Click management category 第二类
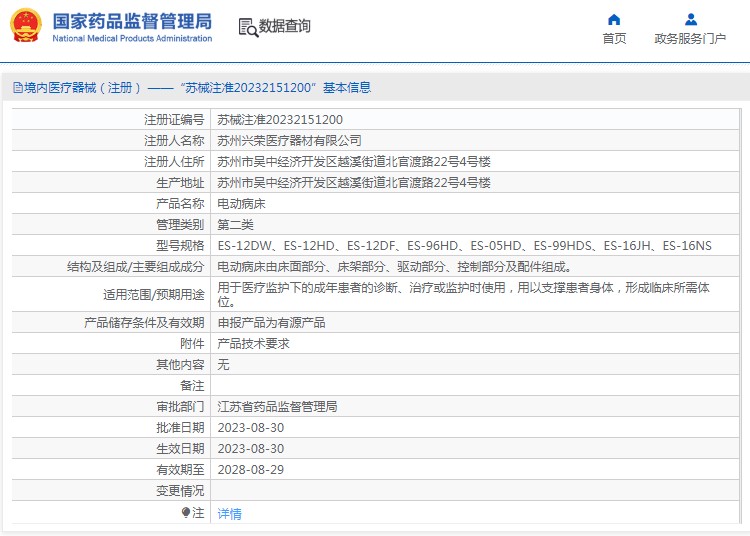 [235, 225]
